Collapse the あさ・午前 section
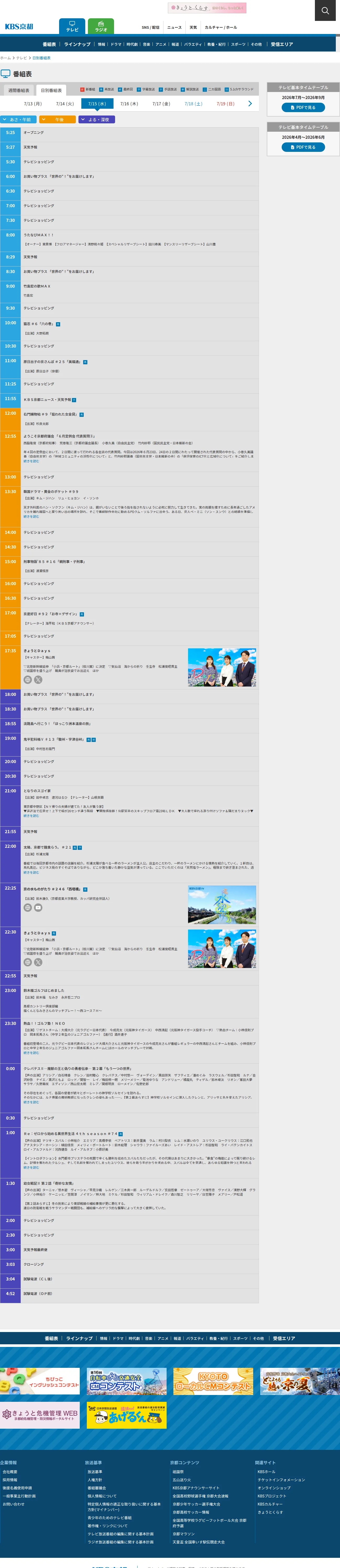 18,119
